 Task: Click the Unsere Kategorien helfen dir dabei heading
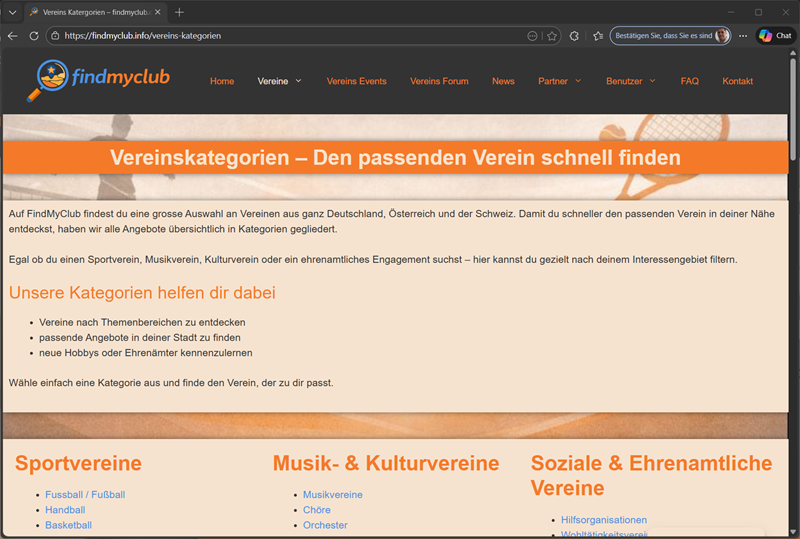(142, 293)
